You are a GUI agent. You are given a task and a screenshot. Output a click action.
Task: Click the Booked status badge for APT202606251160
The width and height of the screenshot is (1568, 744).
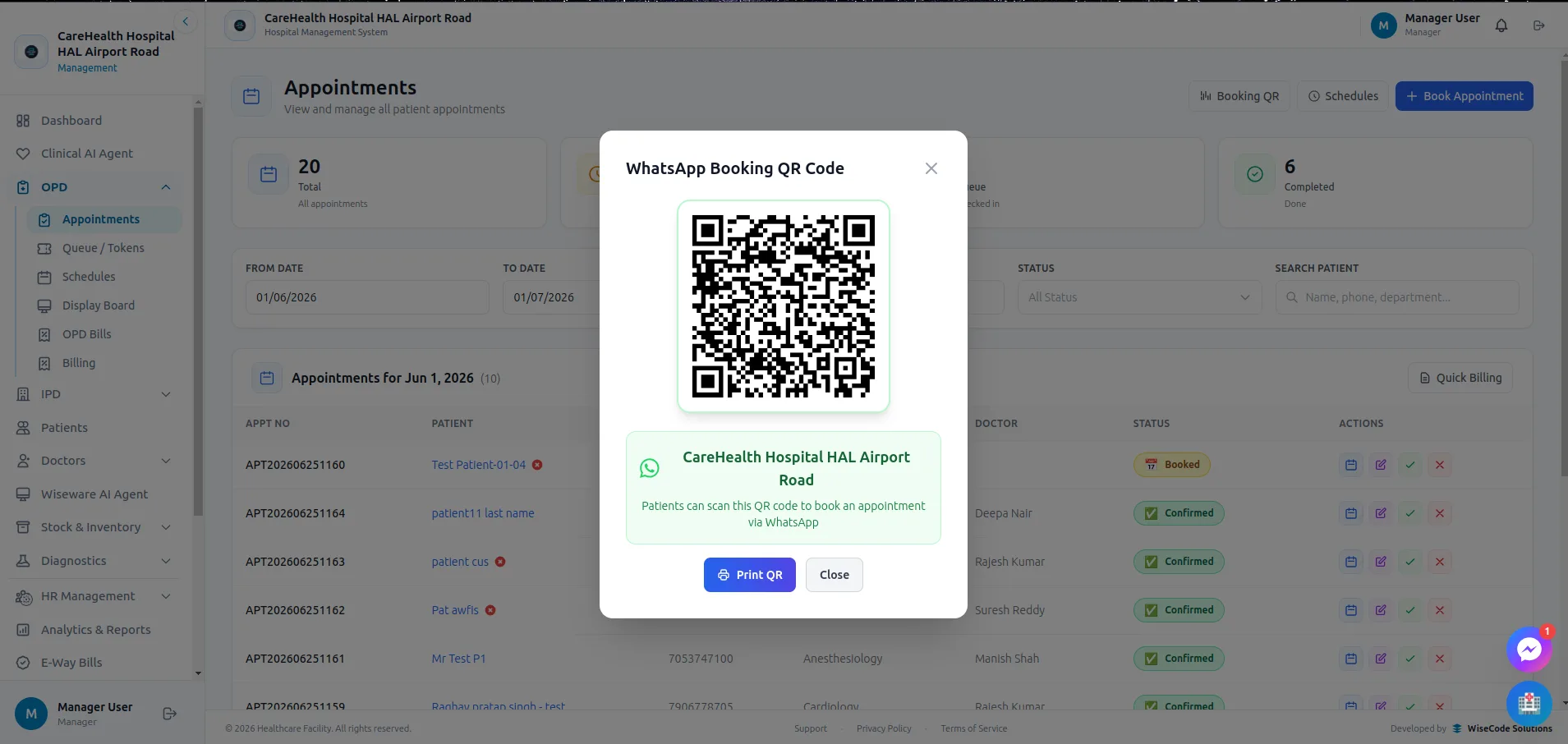[x=1172, y=465]
